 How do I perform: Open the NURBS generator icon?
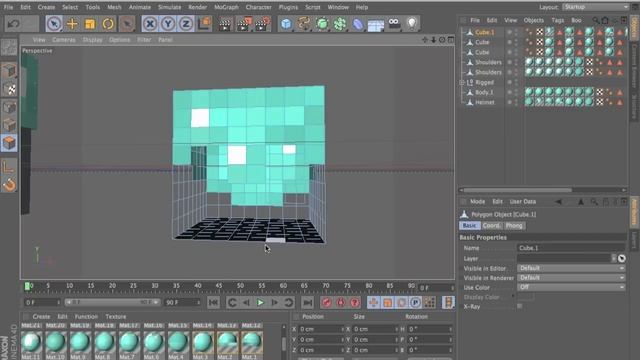(x=322, y=24)
